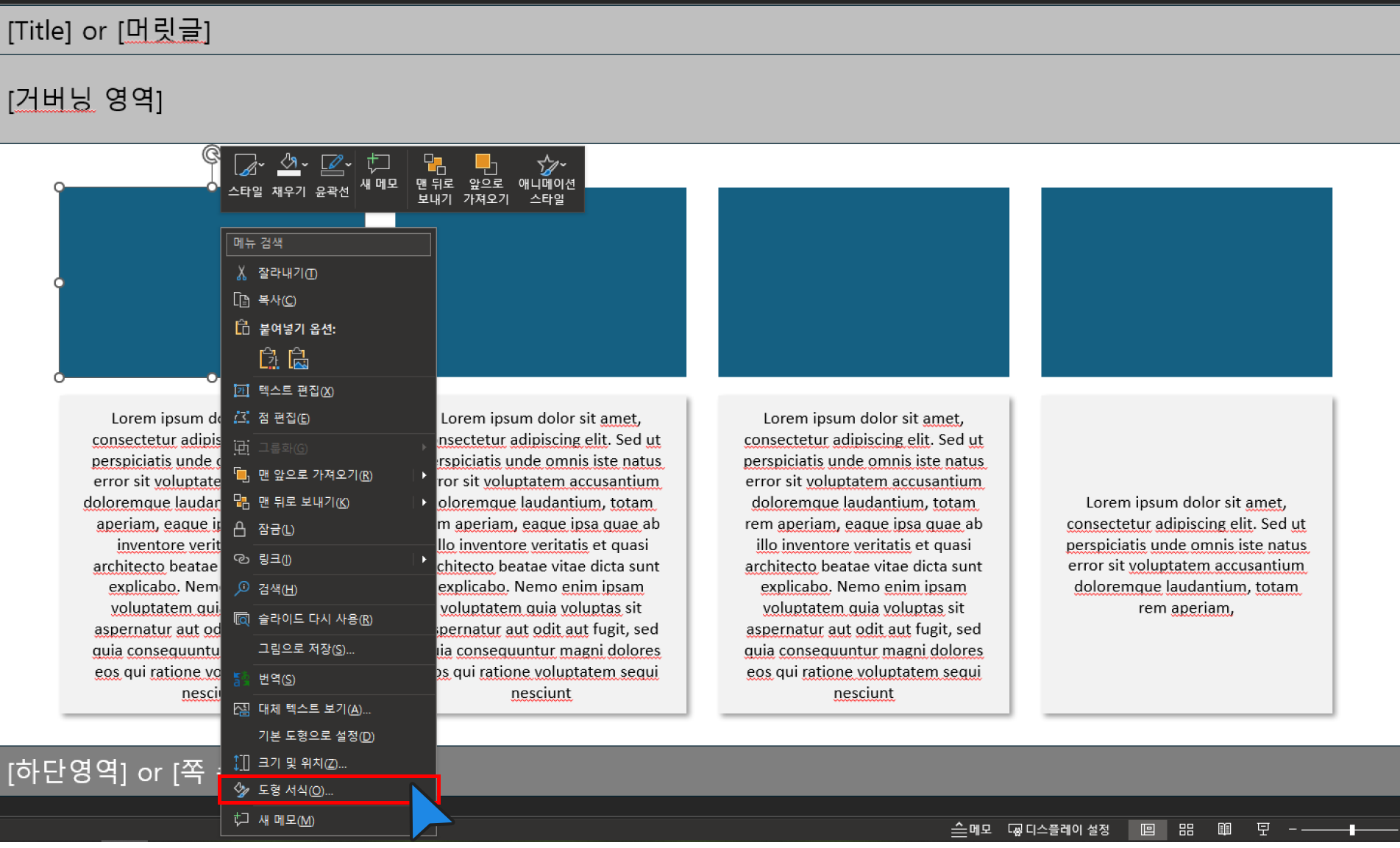
Task: Bring shape forward with 앞으로 가져오기 icon
Action: tap(486, 179)
